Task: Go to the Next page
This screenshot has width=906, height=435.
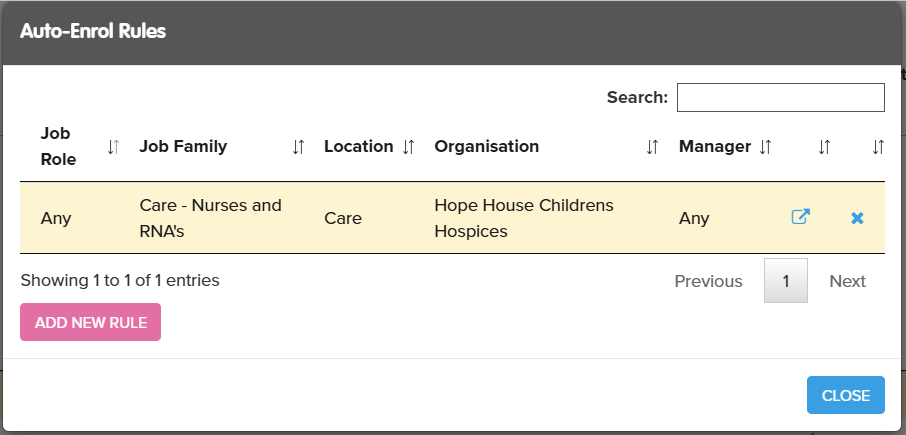Action: (847, 281)
